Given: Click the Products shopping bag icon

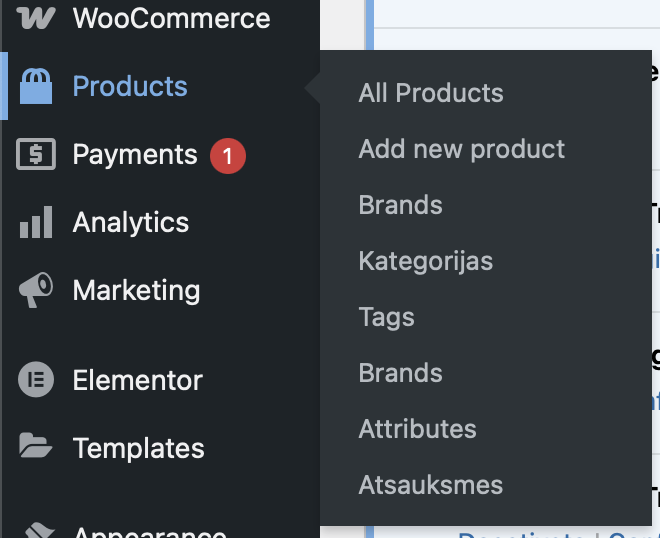Looking at the screenshot, I should pyautogui.click(x=36, y=86).
